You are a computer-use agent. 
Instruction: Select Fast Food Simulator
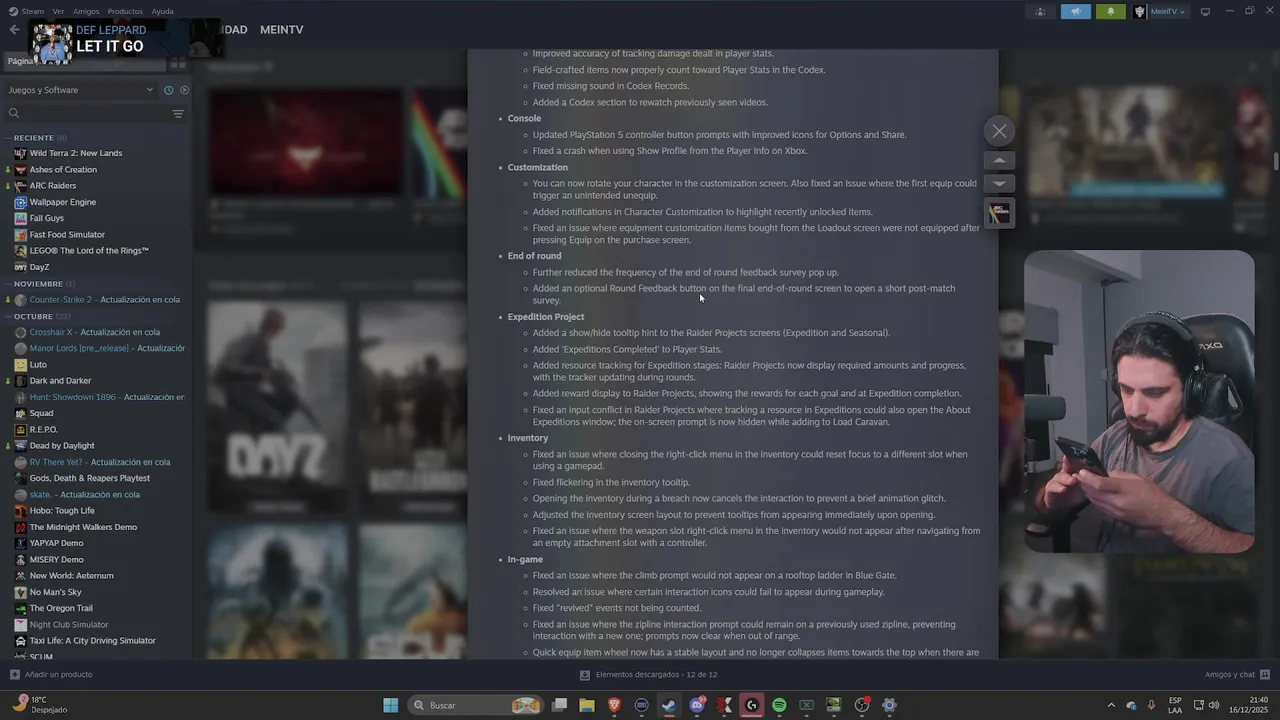point(67,235)
